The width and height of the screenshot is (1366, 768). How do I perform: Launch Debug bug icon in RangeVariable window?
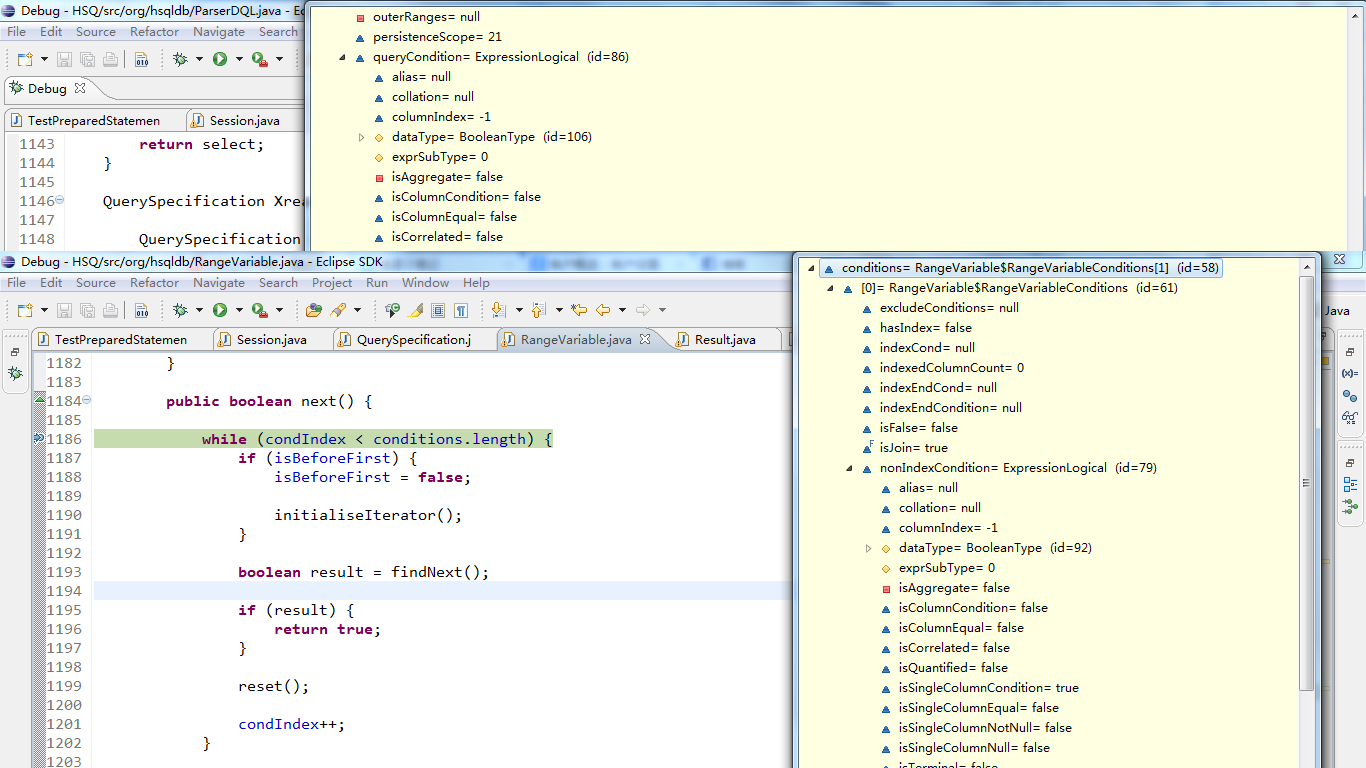click(180, 310)
